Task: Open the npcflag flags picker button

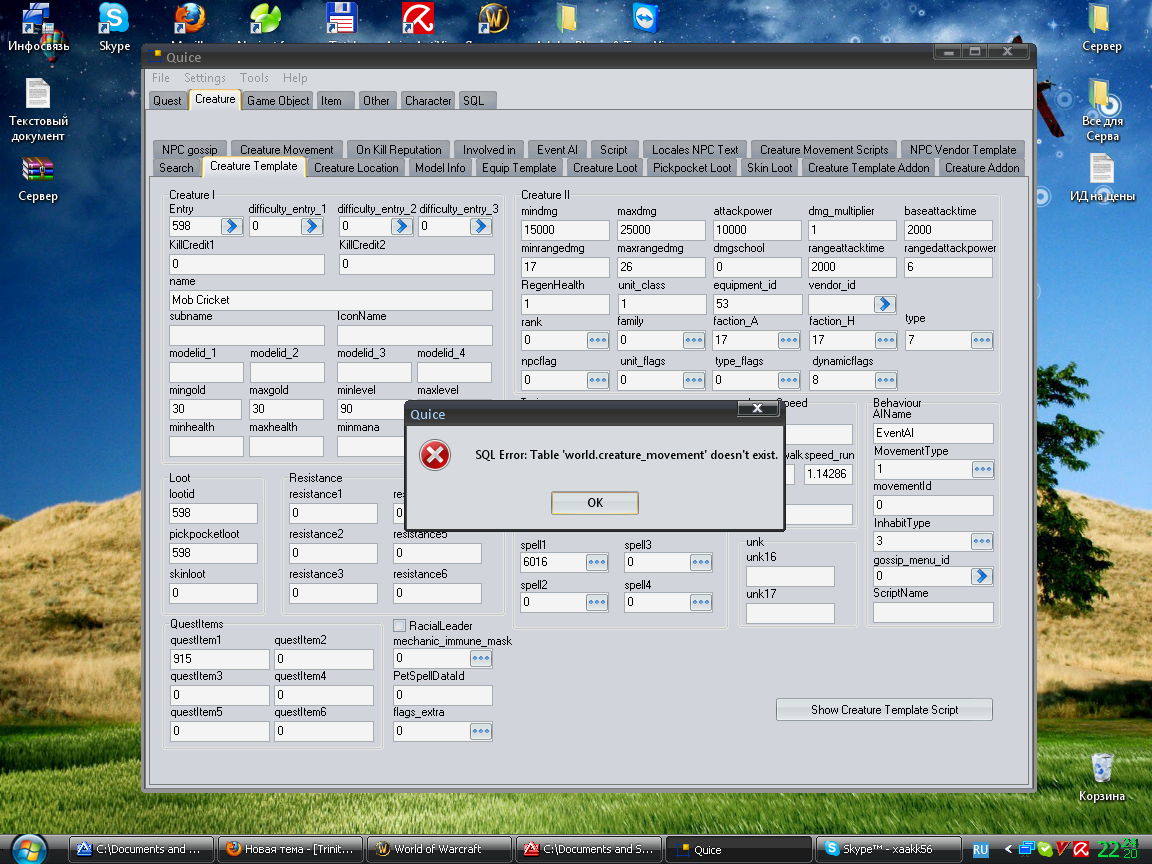Action: coord(597,380)
